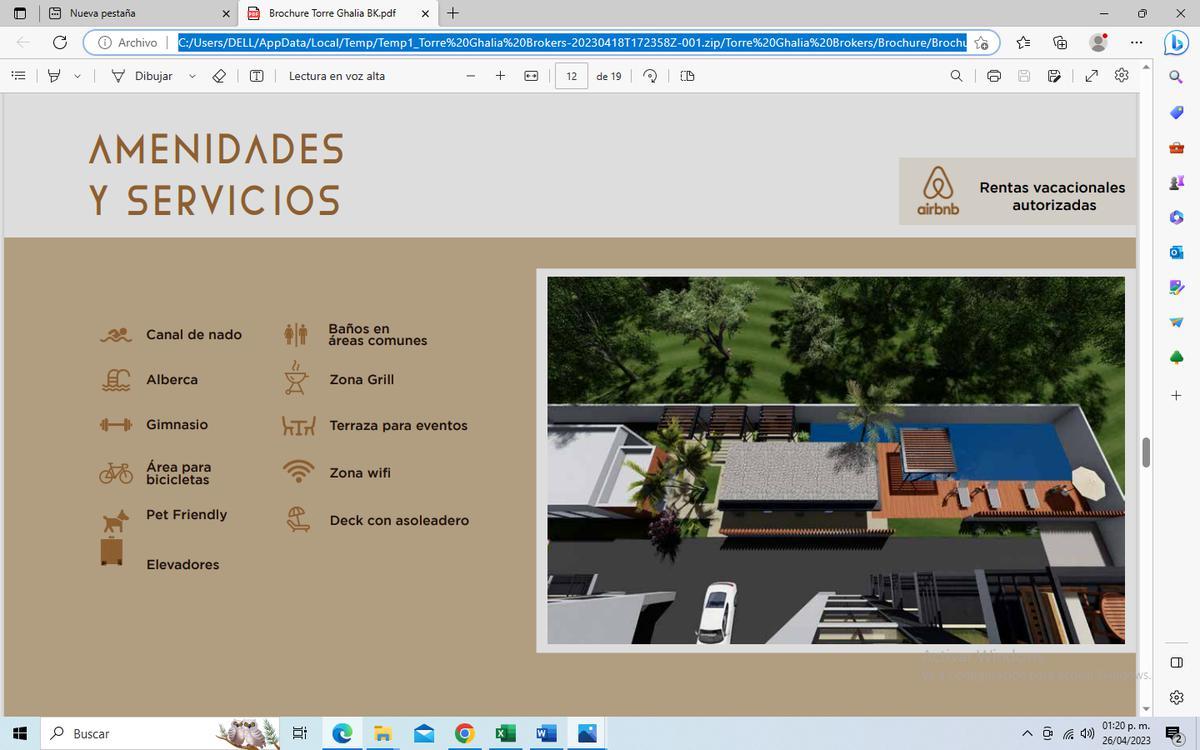This screenshot has height=750, width=1200.
Task: Open sidebar search icon
Action: coord(1176,77)
